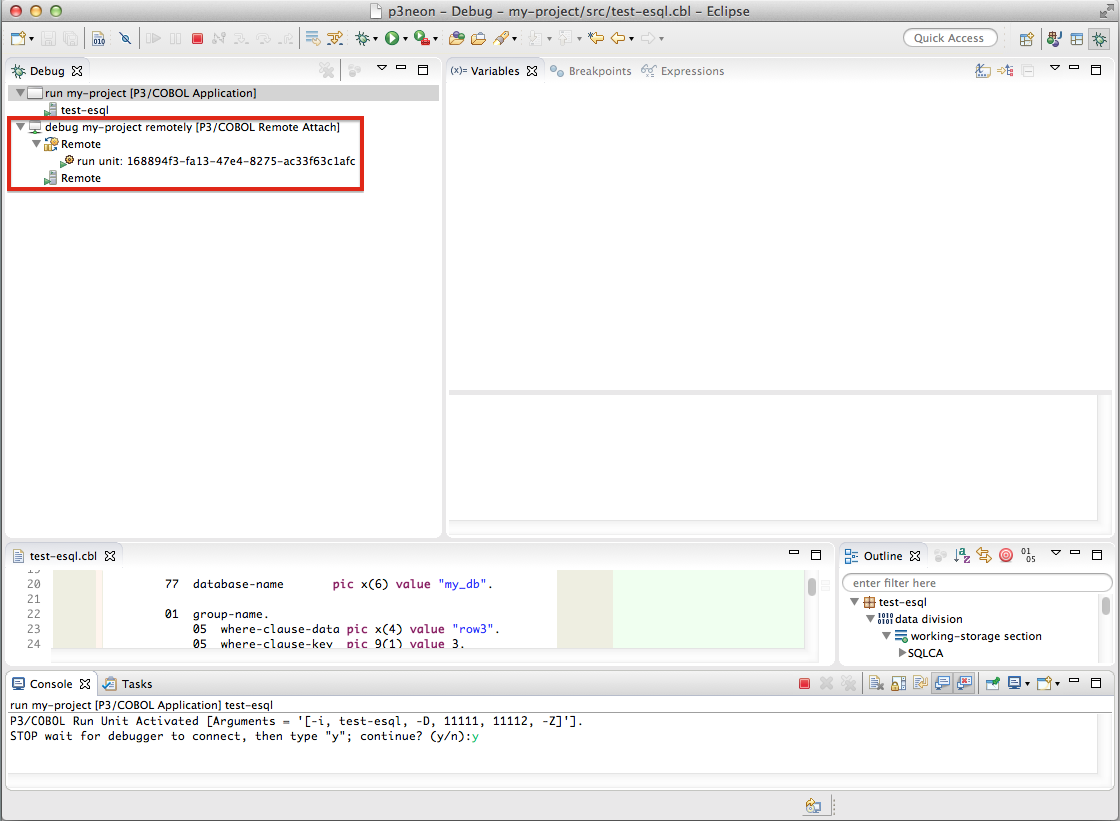Toggle Link with Editor in Outline
Screen dimensions: 1120x821
(984, 555)
